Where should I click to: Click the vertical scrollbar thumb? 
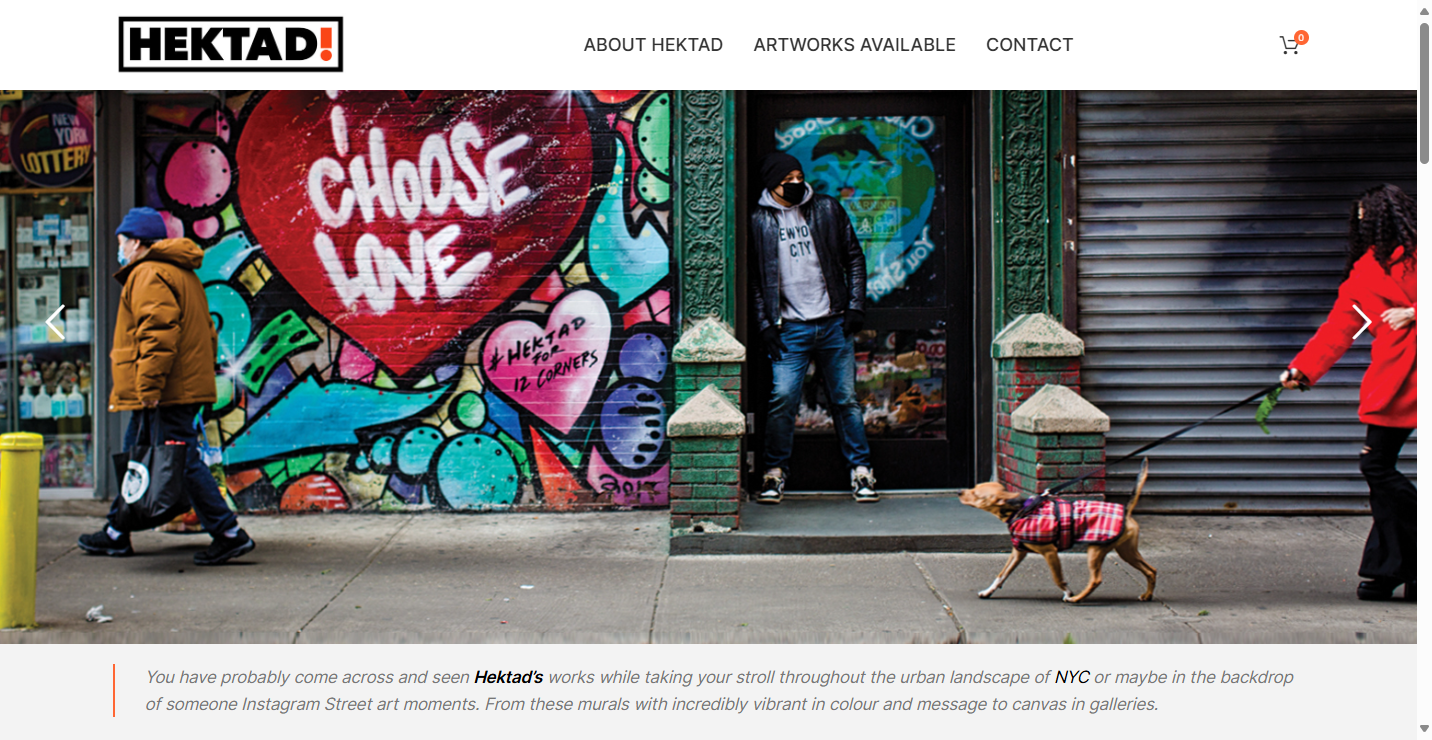1424,93
